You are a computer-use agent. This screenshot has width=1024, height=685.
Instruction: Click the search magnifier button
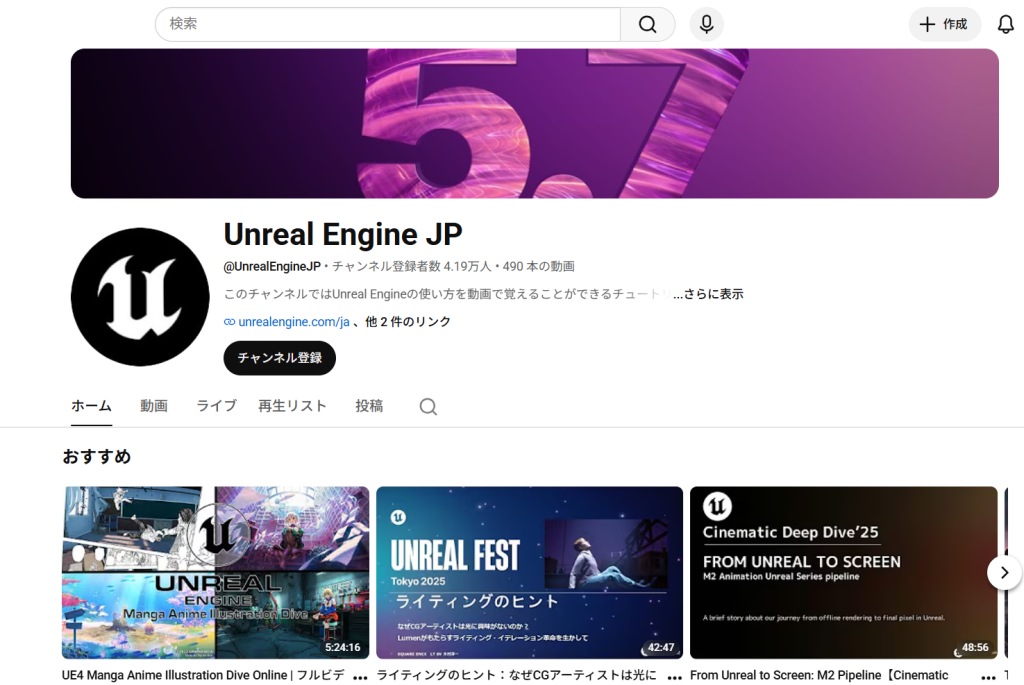point(647,24)
